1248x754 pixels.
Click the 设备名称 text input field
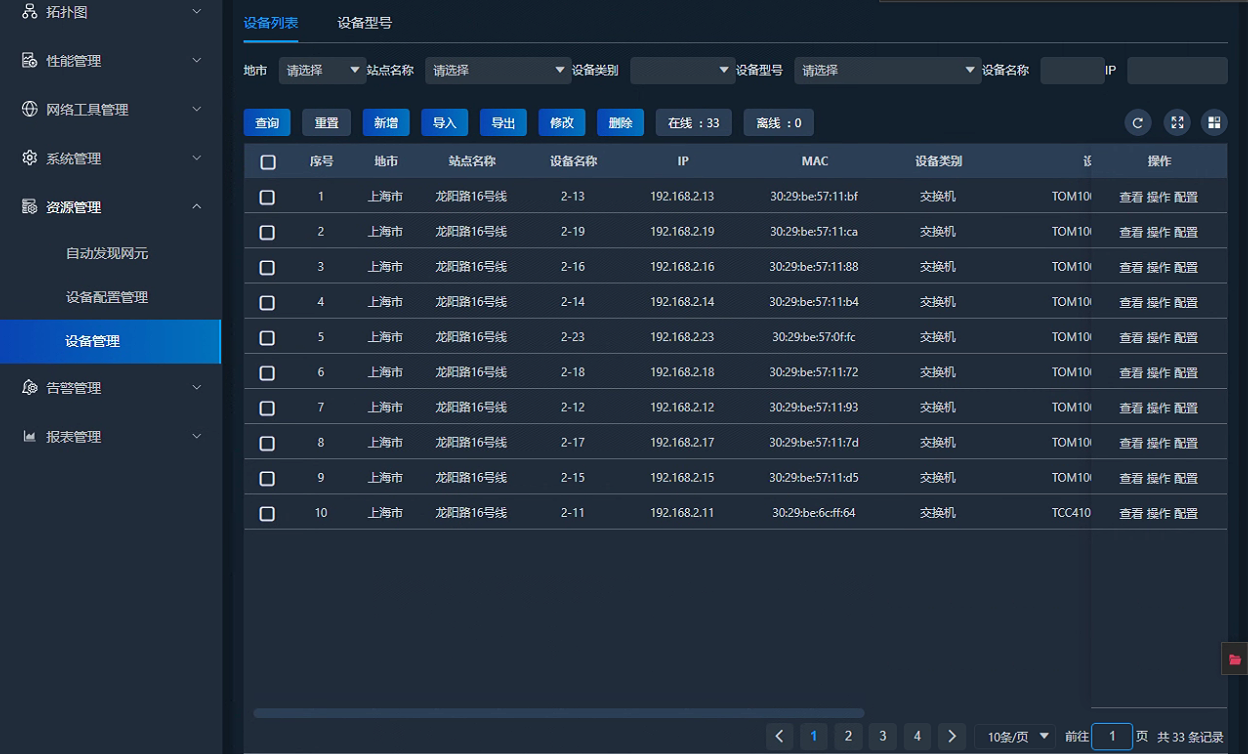[1072, 70]
